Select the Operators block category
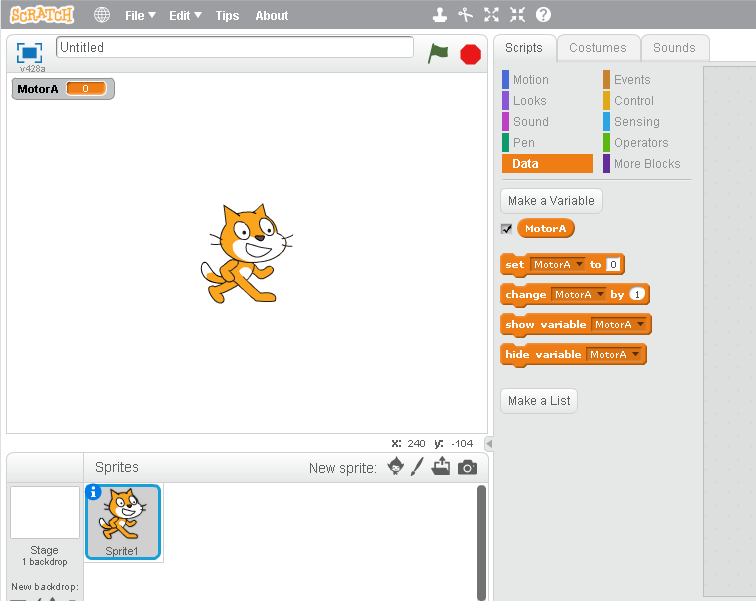This screenshot has width=756, height=601. click(641, 143)
